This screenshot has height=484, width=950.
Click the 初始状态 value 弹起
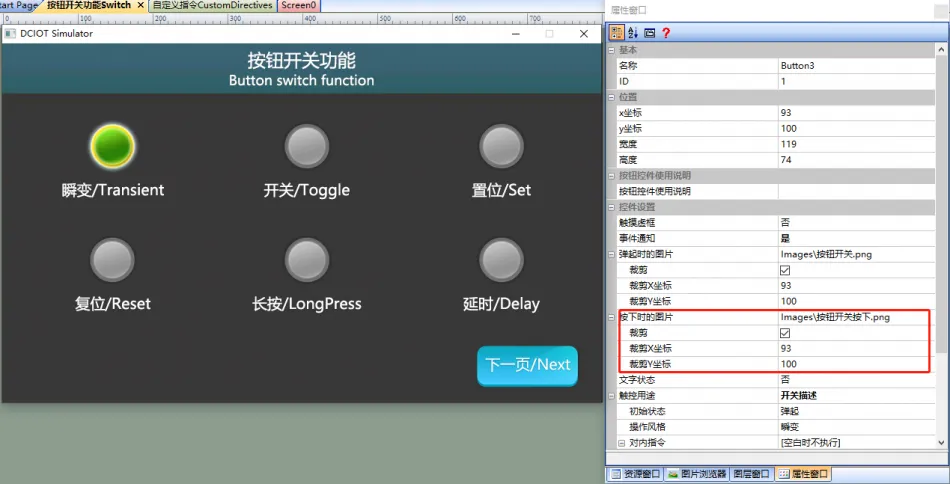(857, 411)
